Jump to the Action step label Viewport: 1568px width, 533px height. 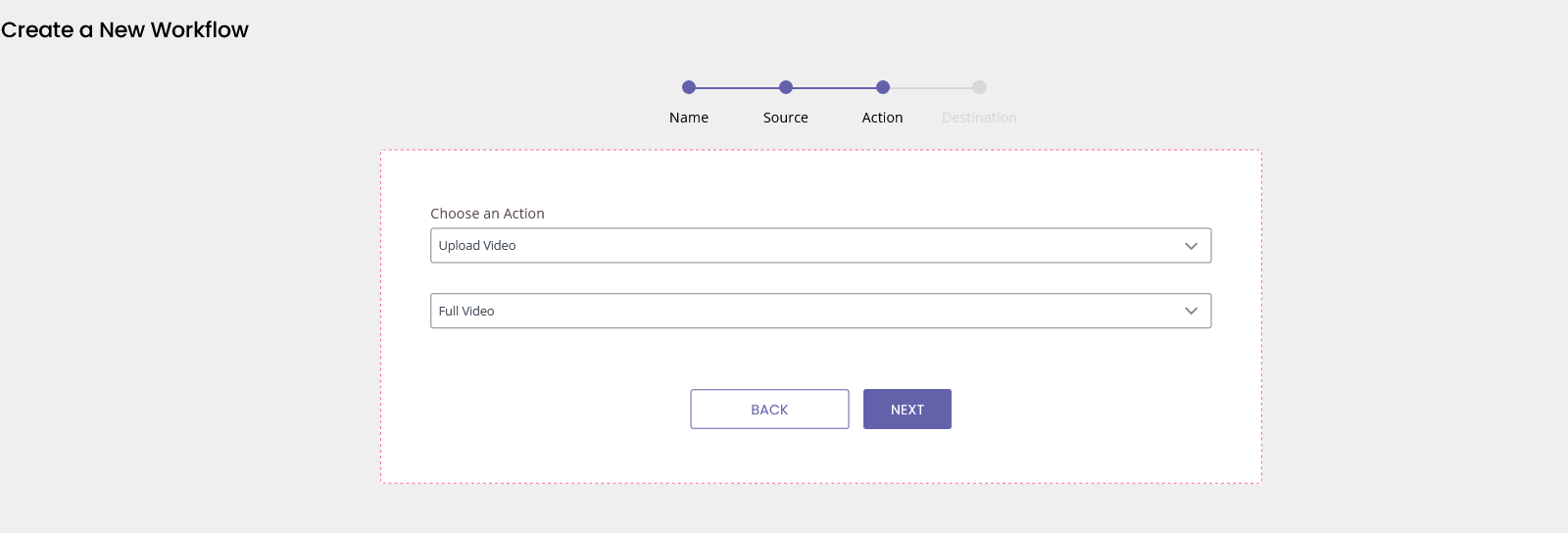pos(883,118)
